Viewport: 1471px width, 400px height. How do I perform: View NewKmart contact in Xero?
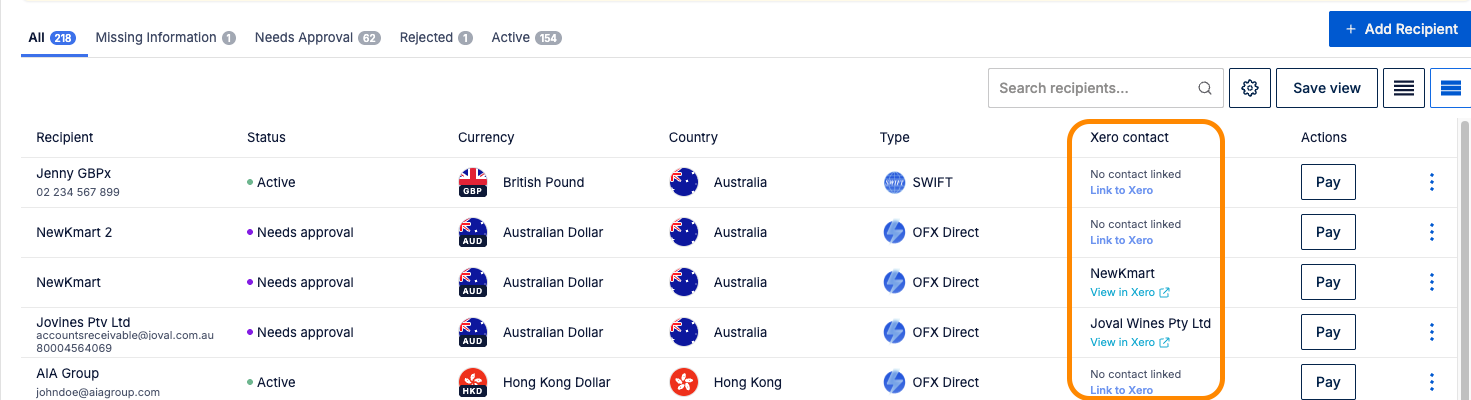click(1130, 292)
